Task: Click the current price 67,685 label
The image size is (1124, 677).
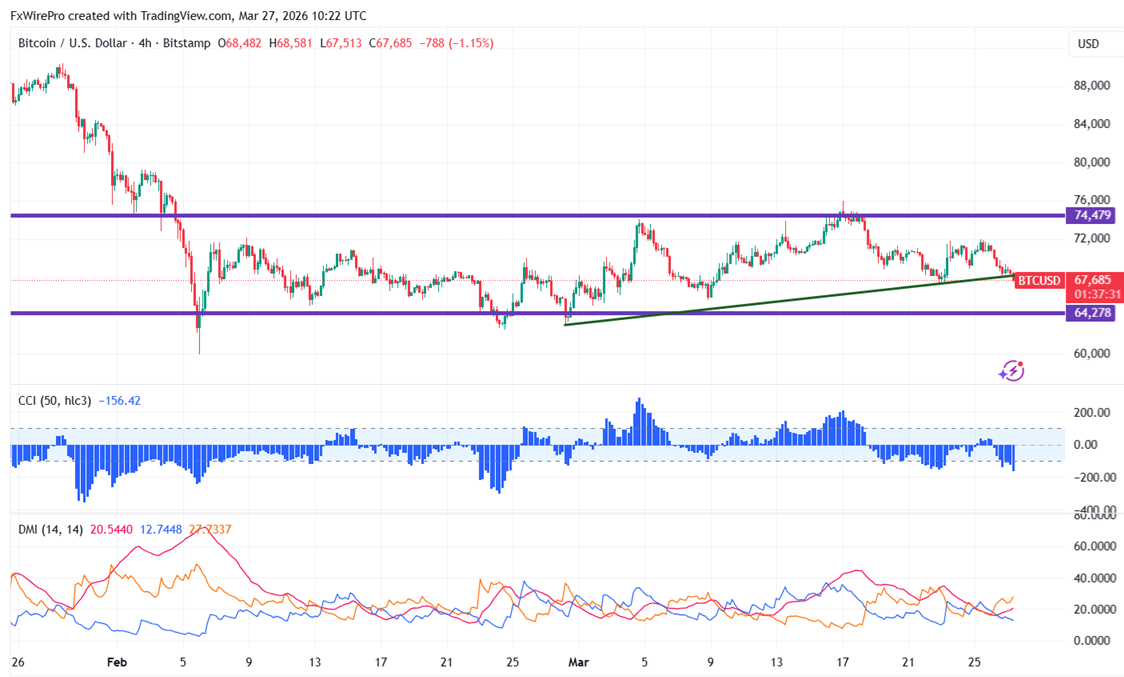Action: tap(1092, 280)
